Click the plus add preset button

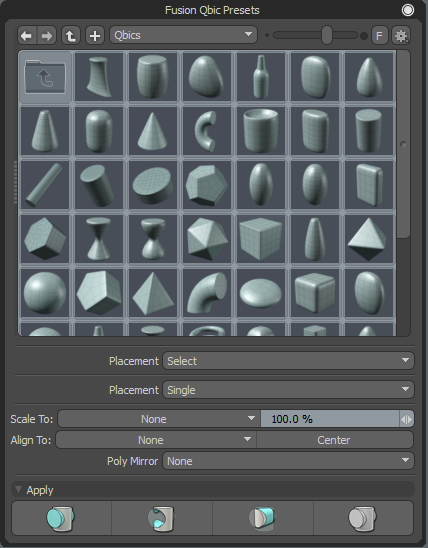[95, 35]
